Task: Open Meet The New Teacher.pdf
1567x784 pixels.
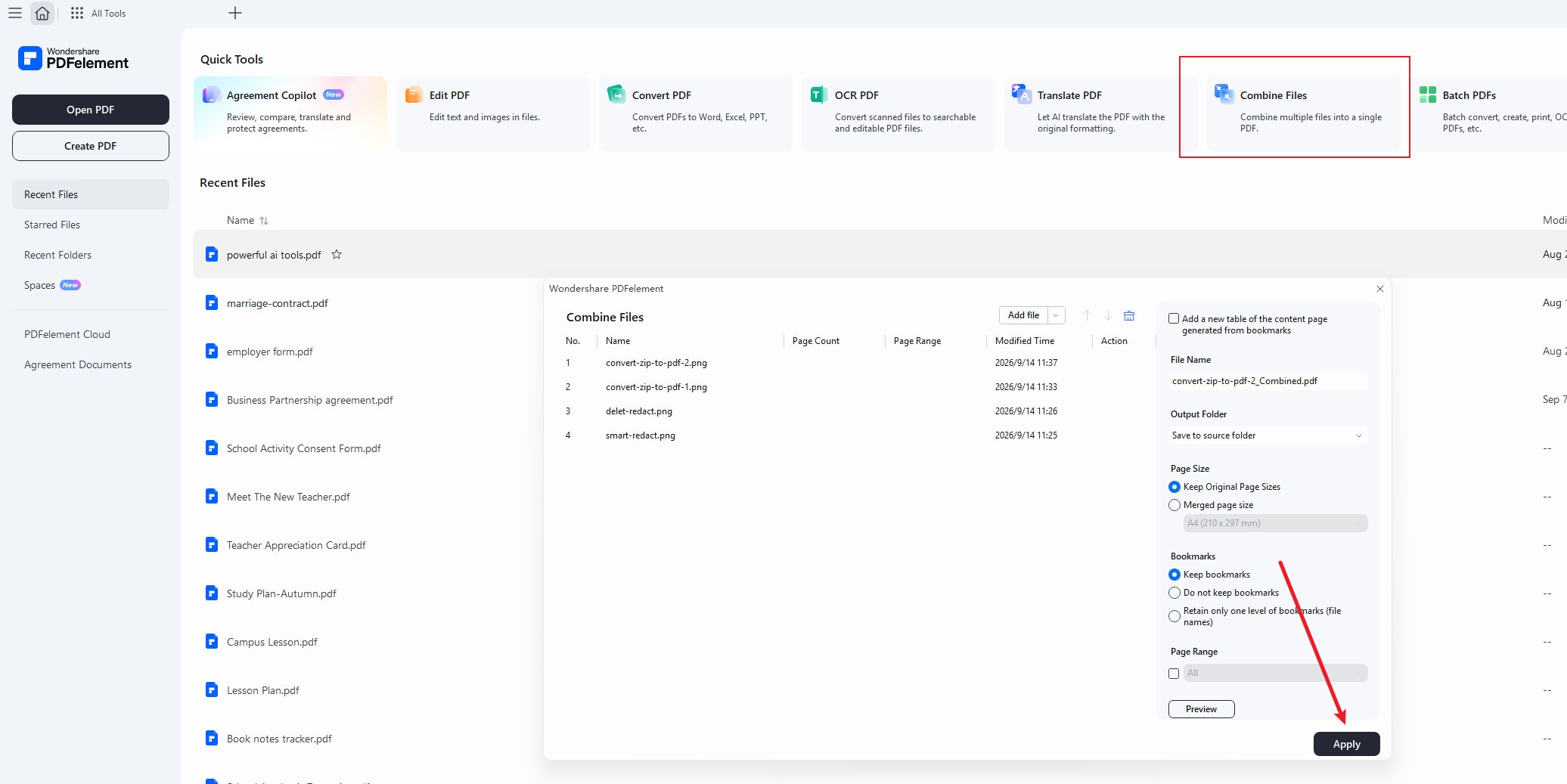Action: coord(288,497)
